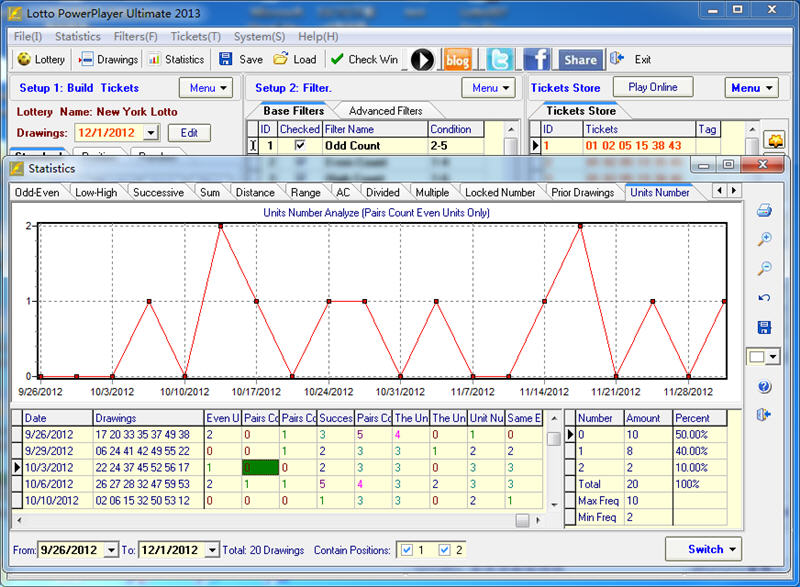The height and width of the screenshot is (587, 800).
Task: Open the File menu
Action: pos(28,36)
